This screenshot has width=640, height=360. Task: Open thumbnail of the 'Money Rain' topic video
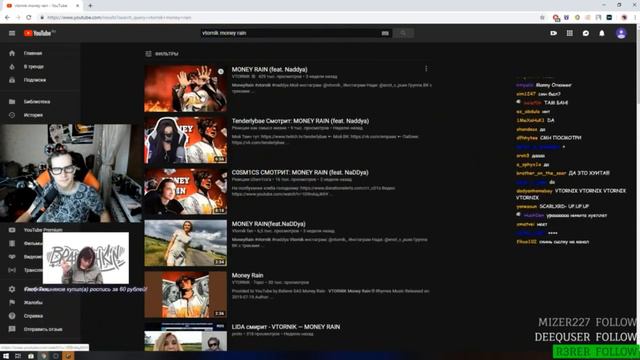click(185, 294)
